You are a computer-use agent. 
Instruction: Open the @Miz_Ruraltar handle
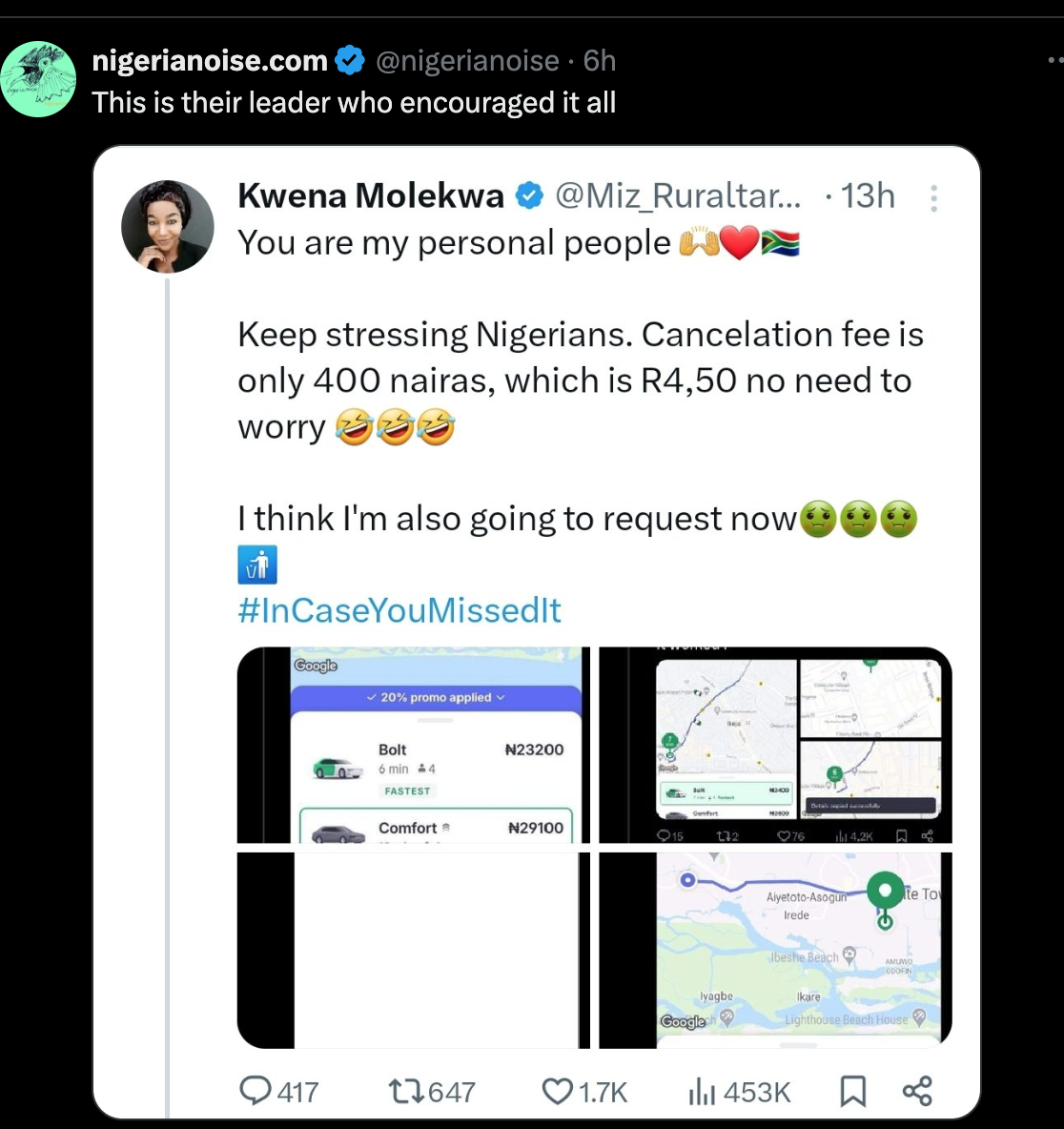tap(678, 195)
